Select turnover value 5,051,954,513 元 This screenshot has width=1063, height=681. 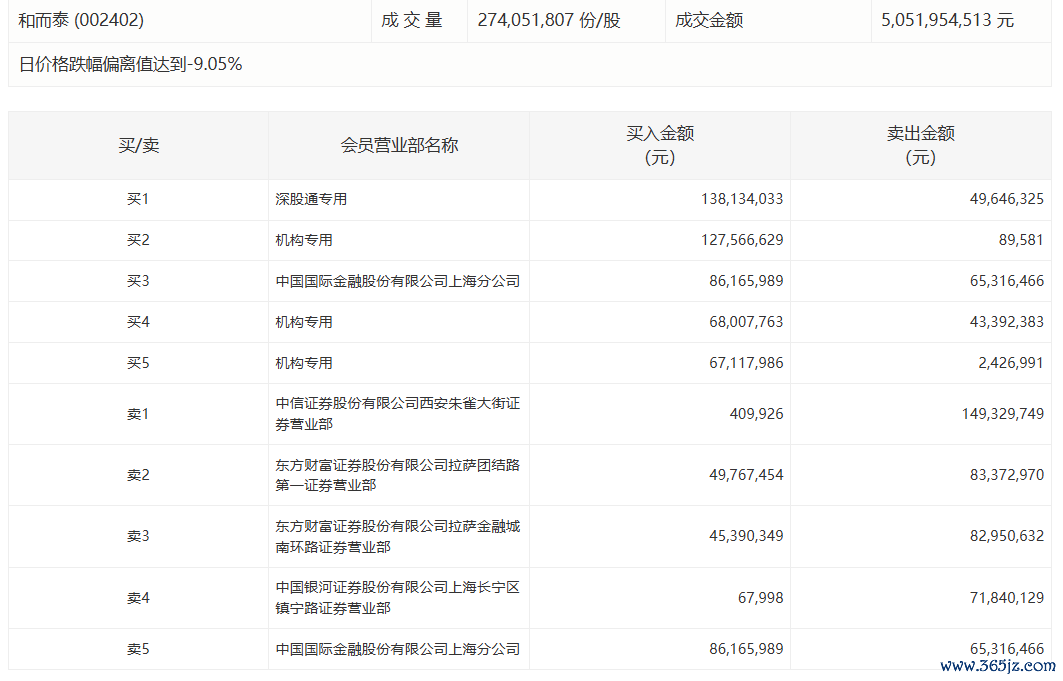click(x=947, y=20)
